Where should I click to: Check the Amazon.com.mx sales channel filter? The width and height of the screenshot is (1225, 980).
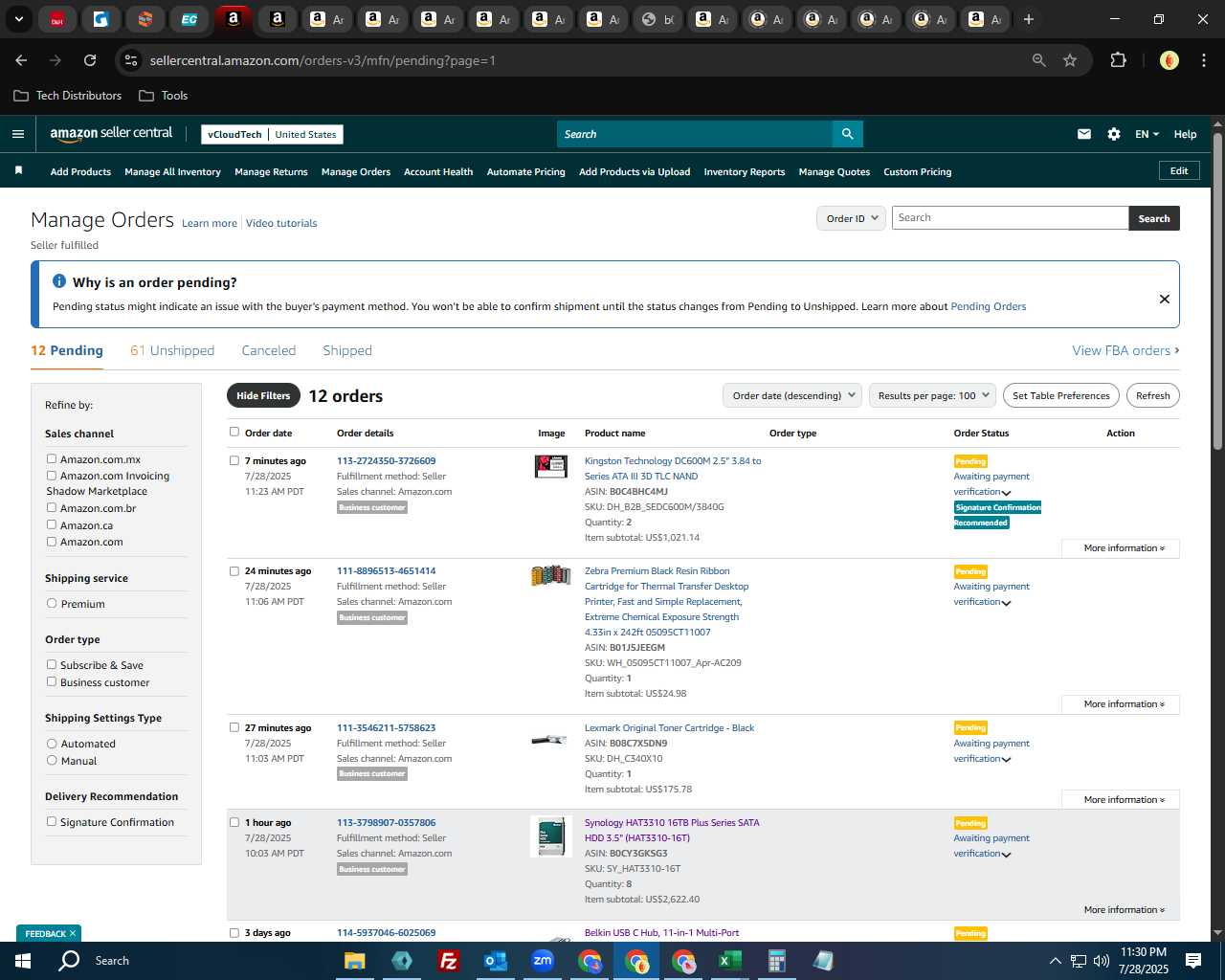click(x=52, y=458)
